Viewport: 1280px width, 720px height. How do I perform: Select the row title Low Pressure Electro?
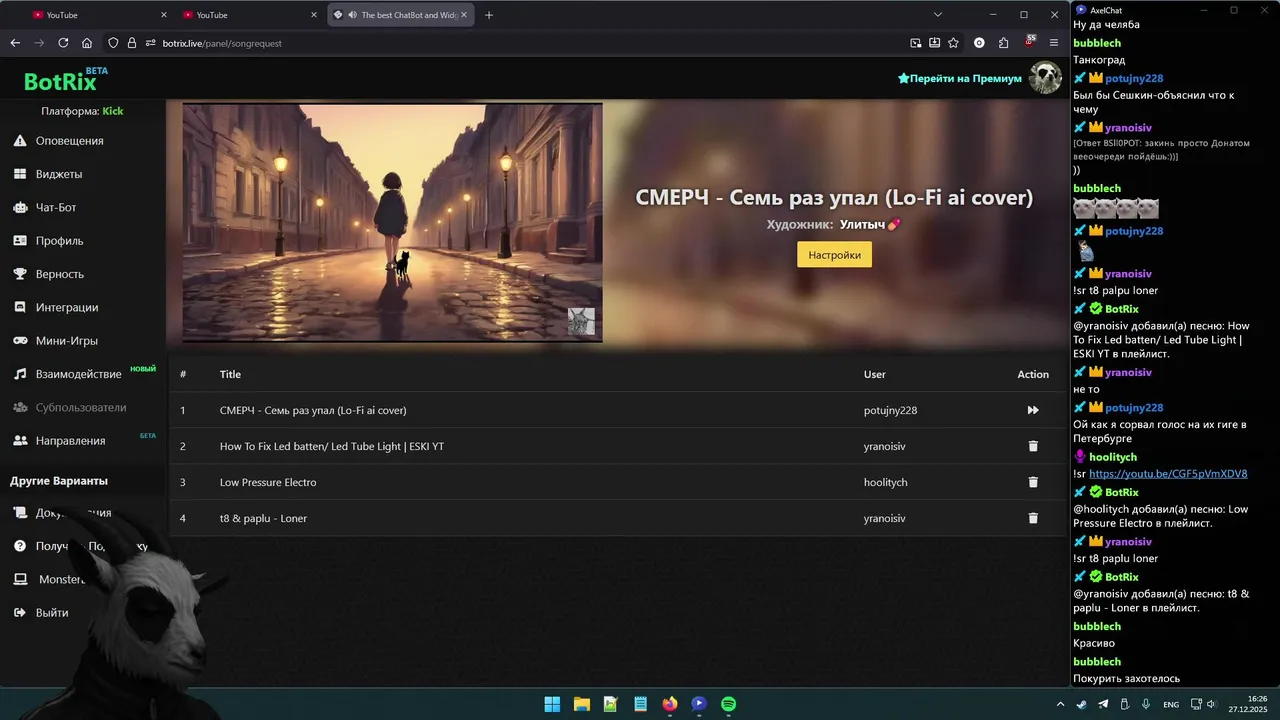pos(268,482)
